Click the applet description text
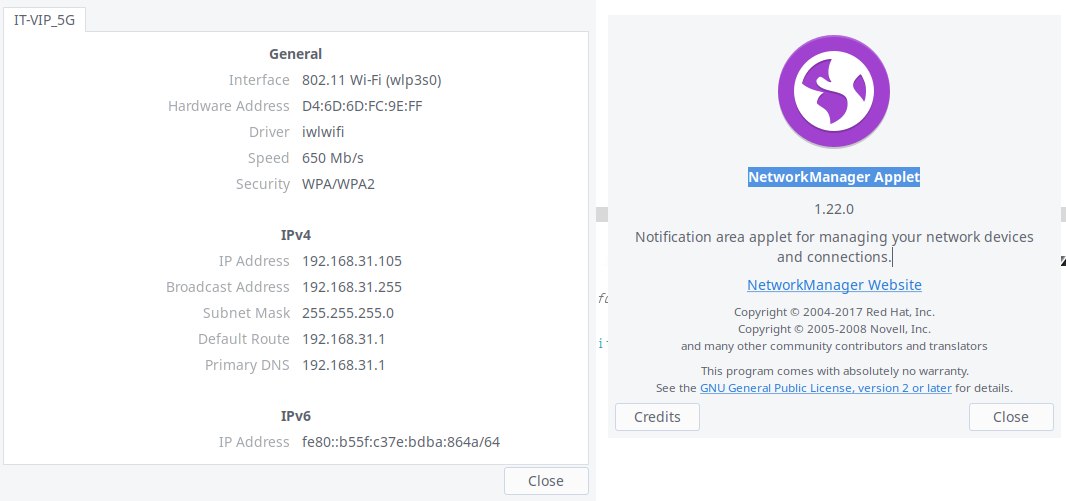 click(834, 247)
